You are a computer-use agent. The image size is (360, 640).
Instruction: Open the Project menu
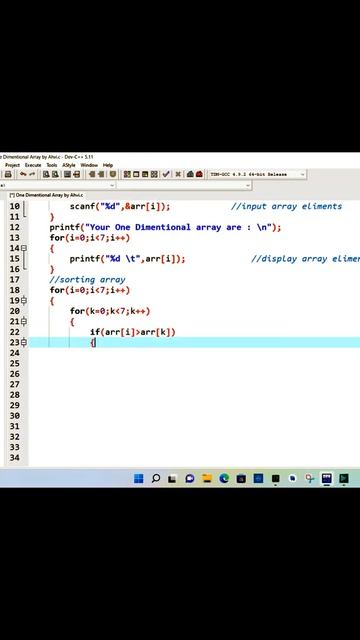click(12, 165)
